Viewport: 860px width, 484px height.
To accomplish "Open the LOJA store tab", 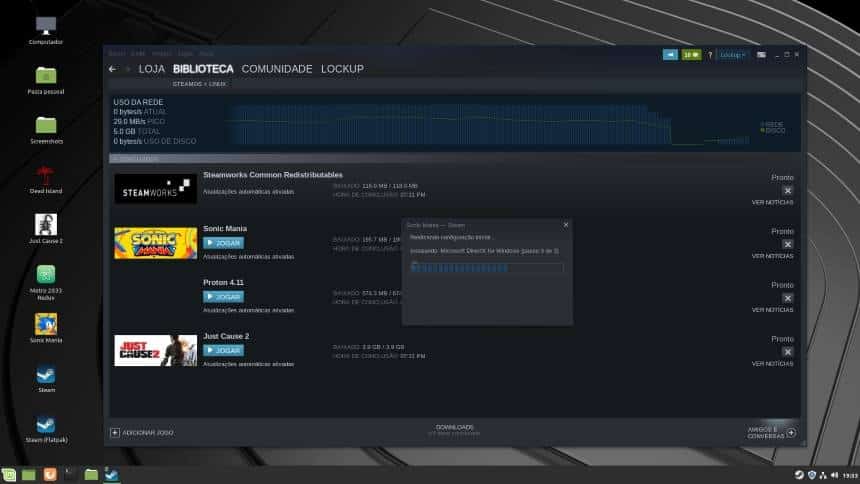I will pyautogui.click(x=151, y=69).
